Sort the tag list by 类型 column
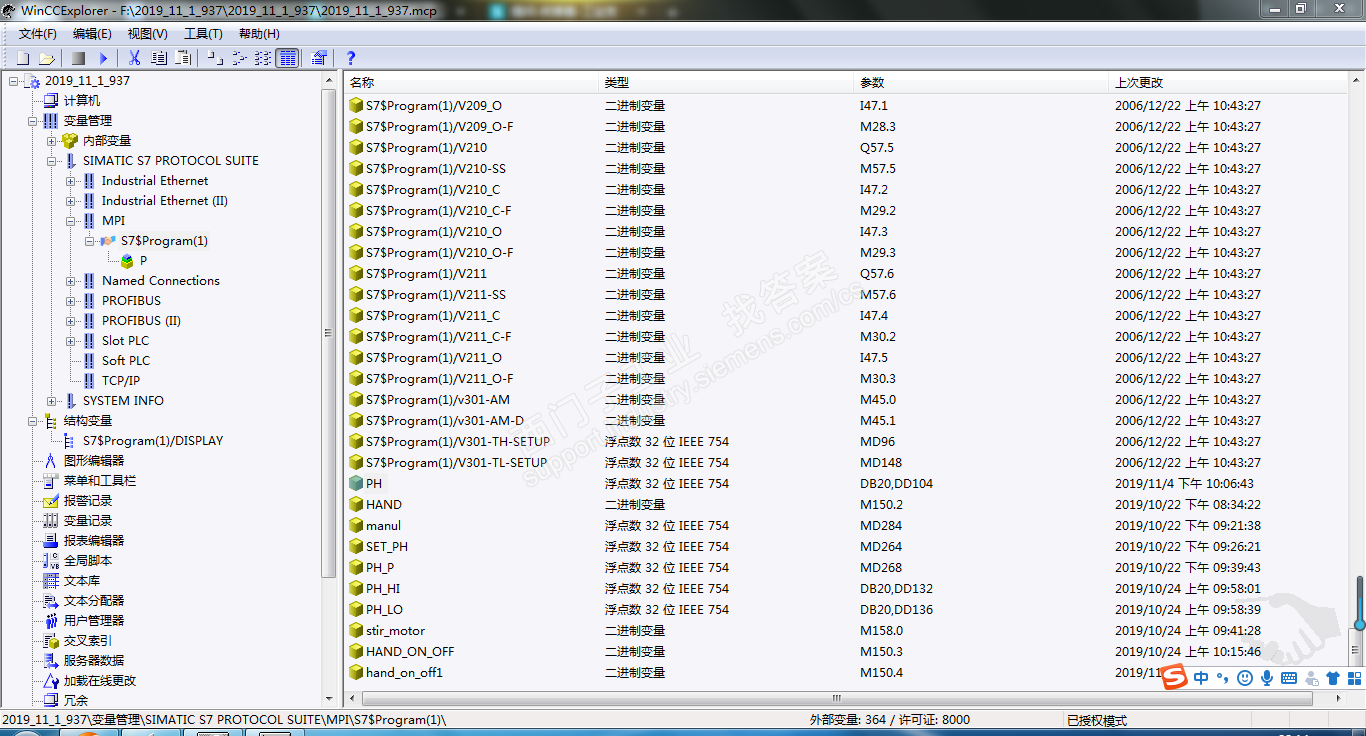This screenshot has height=736, width=1366. pyautogui.click(x=728, y=83)
